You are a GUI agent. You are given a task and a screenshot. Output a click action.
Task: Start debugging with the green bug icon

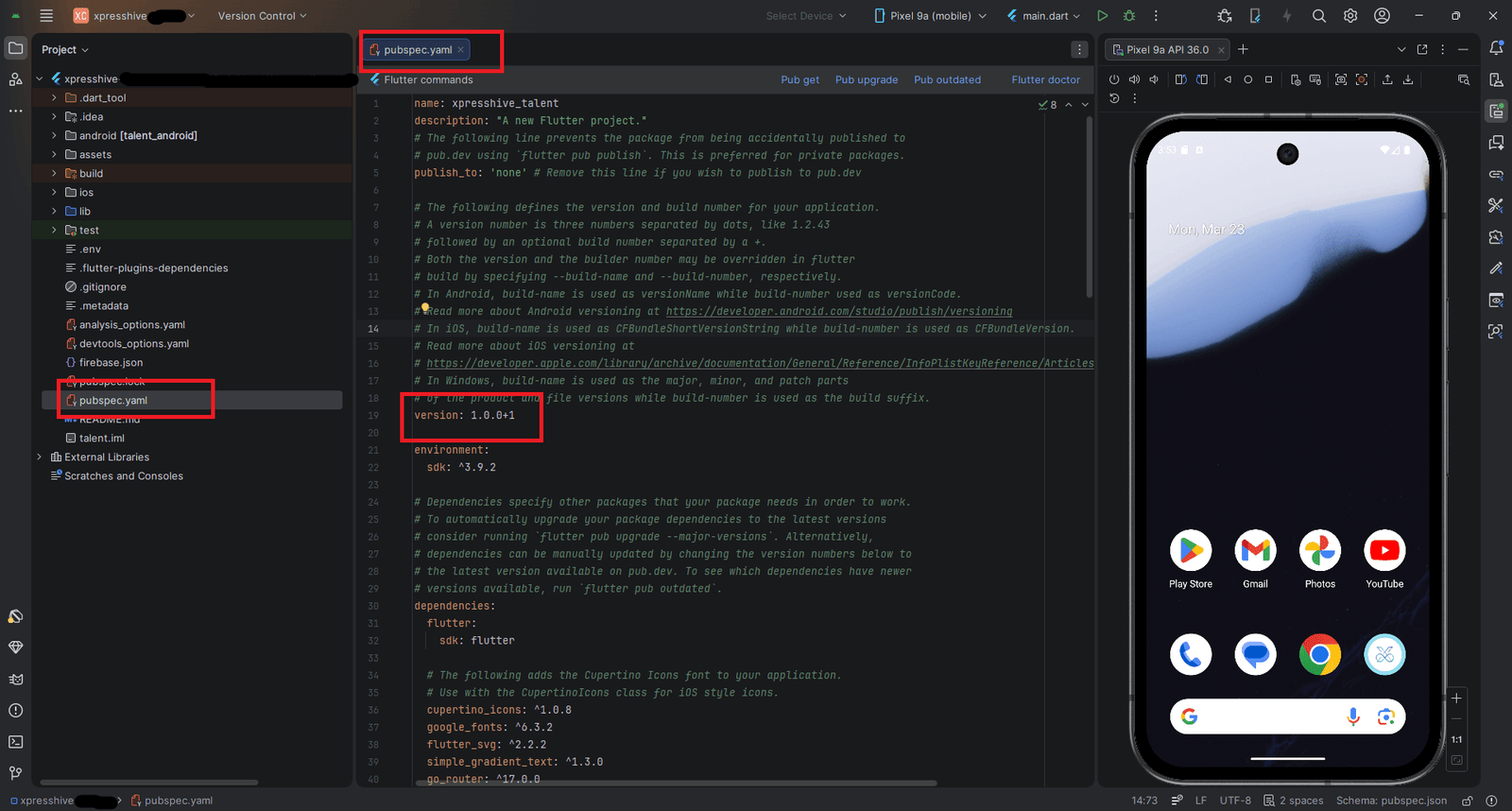coord(1128,16)
